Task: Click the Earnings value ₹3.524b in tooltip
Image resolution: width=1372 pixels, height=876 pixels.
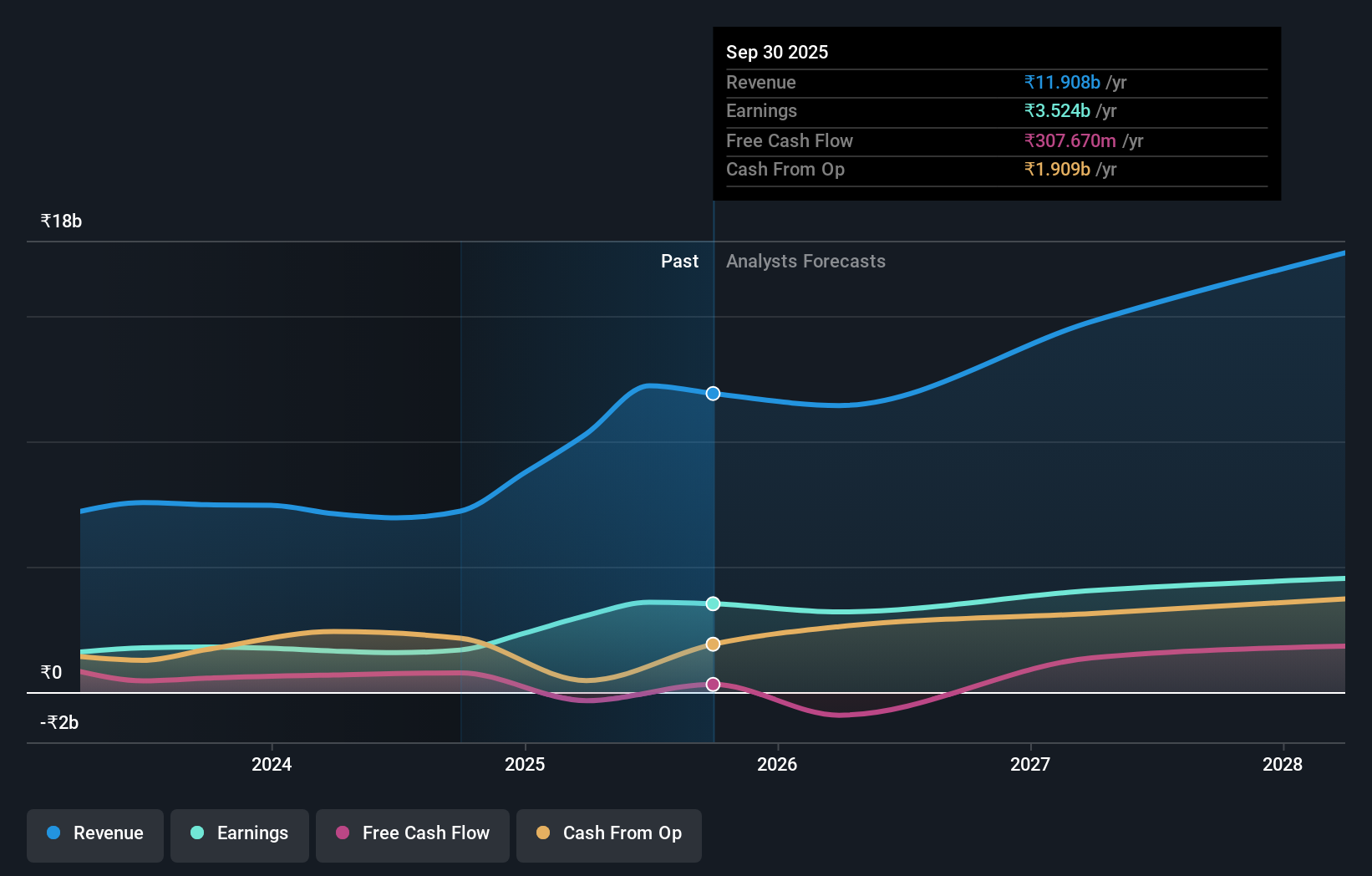Action: (1056, 110)
